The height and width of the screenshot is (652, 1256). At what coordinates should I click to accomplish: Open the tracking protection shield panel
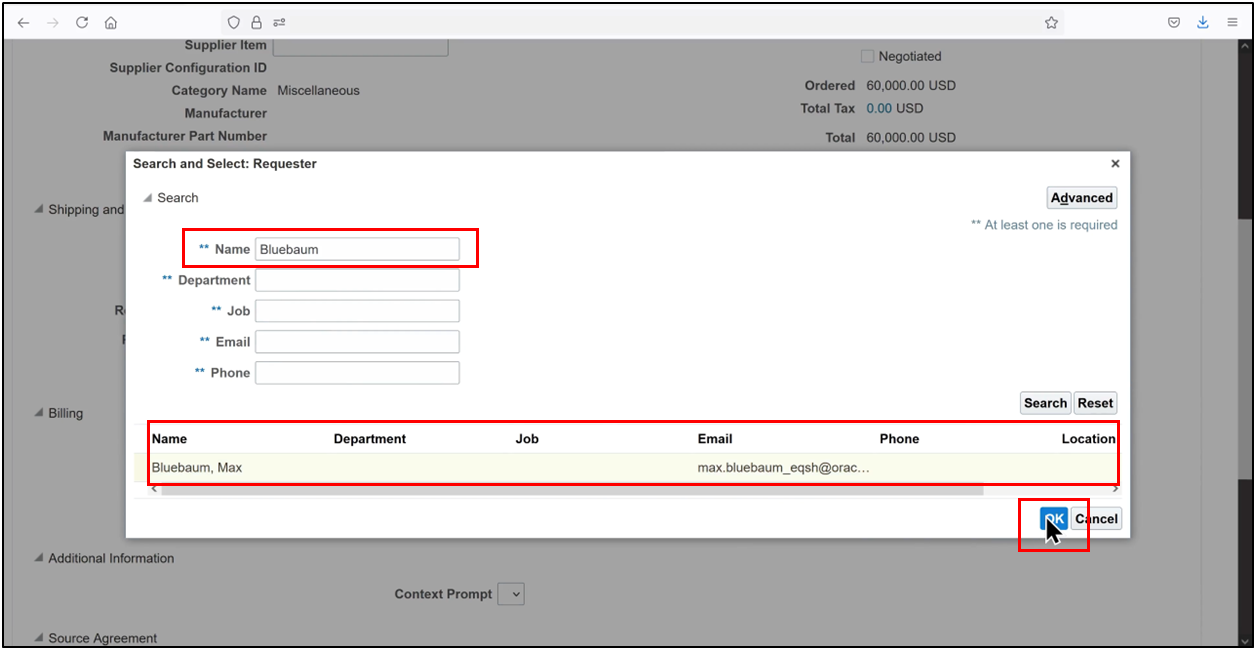(x=232, y=21)
